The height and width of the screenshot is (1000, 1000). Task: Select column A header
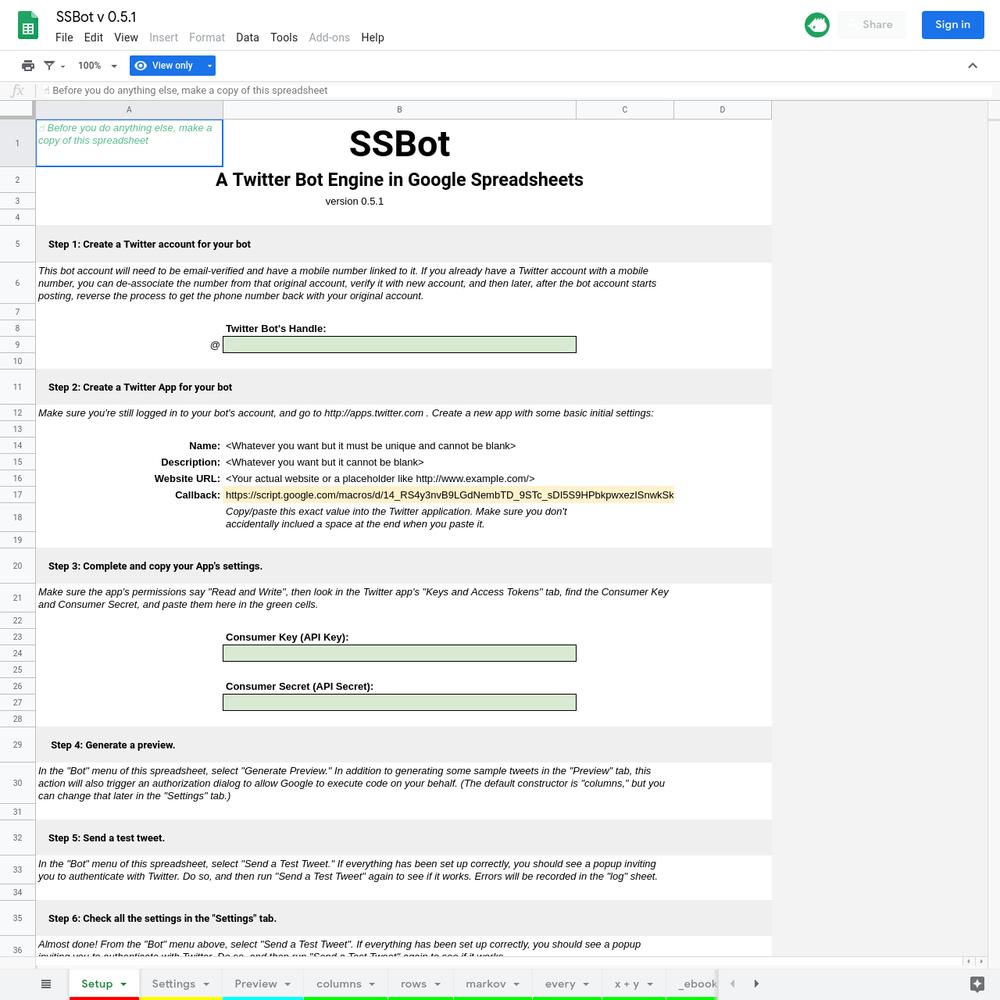click(129, 110)
